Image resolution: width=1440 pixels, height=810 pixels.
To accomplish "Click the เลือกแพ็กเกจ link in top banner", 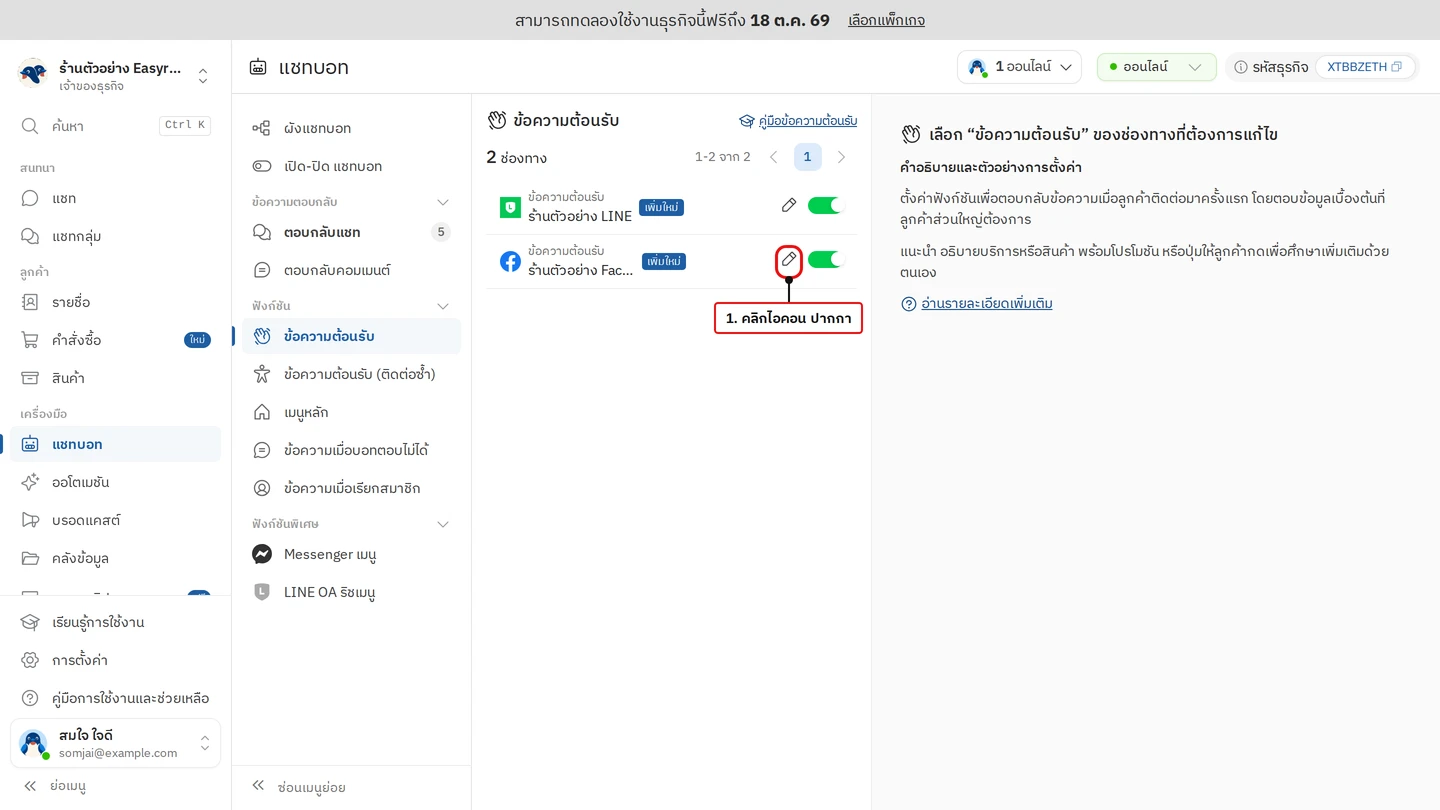I will tap(886, 20).
